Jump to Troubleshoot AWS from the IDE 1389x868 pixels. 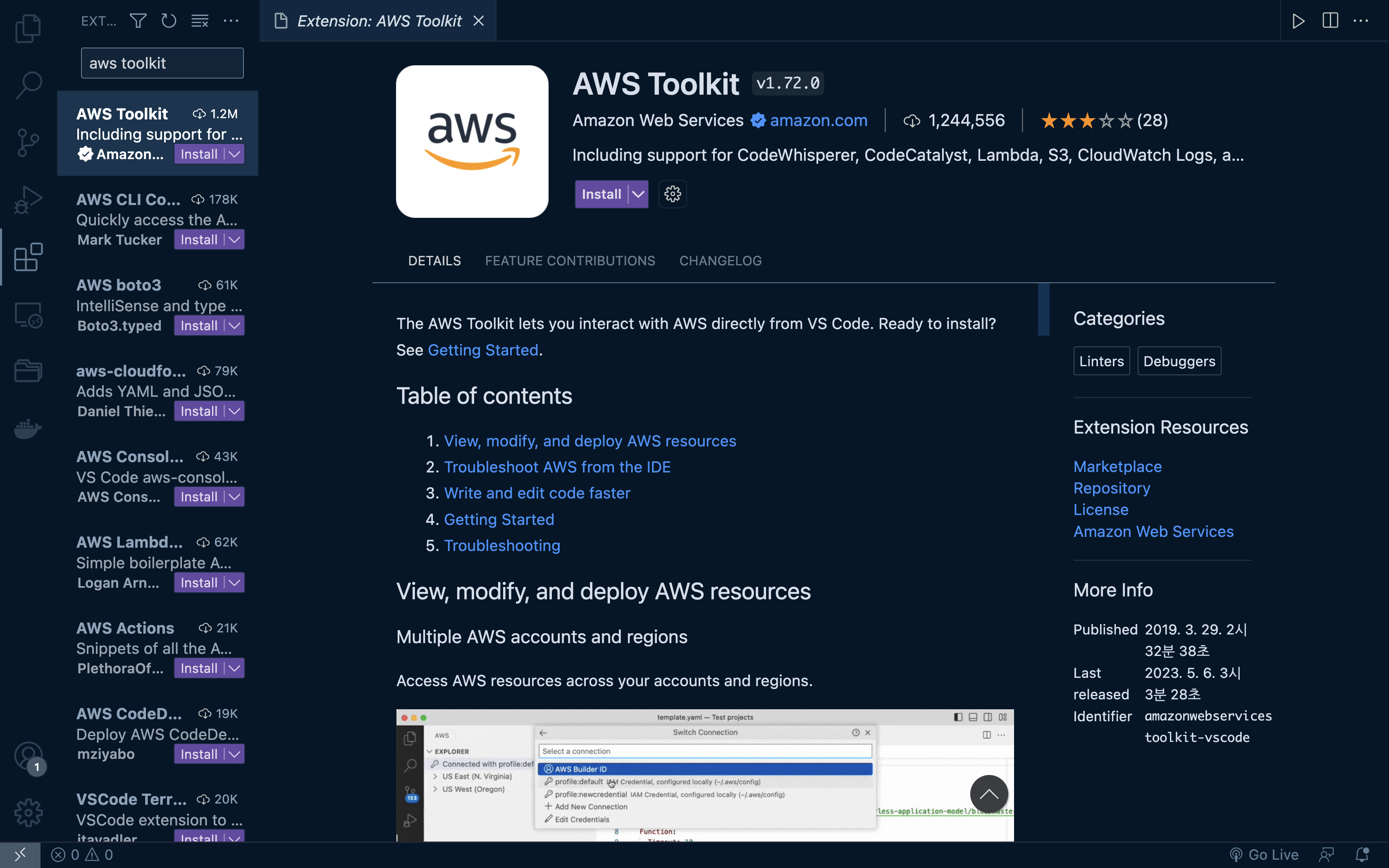click(557, 467)
